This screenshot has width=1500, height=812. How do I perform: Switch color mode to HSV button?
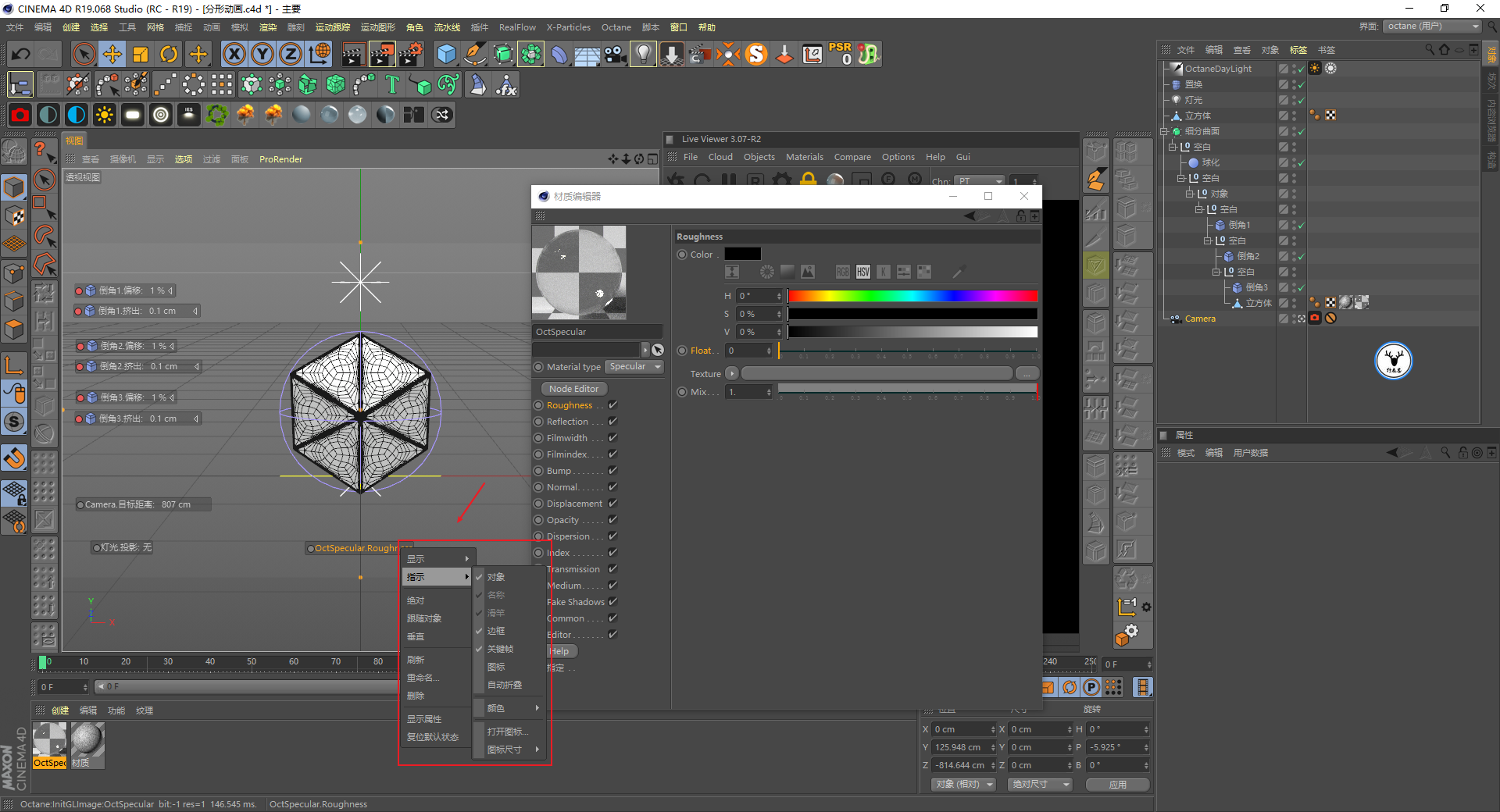pyautogui.click(x=862, y=272)
